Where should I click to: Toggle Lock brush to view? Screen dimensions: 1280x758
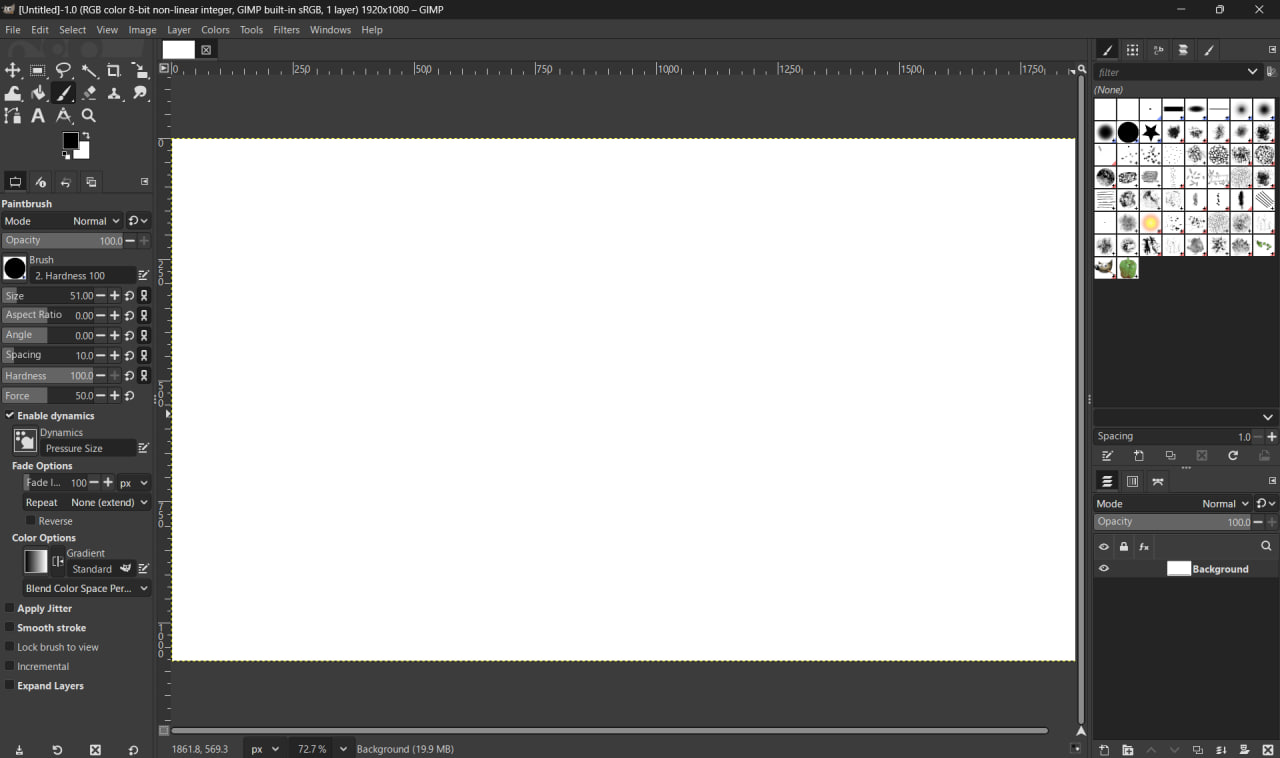coord(10,647)
